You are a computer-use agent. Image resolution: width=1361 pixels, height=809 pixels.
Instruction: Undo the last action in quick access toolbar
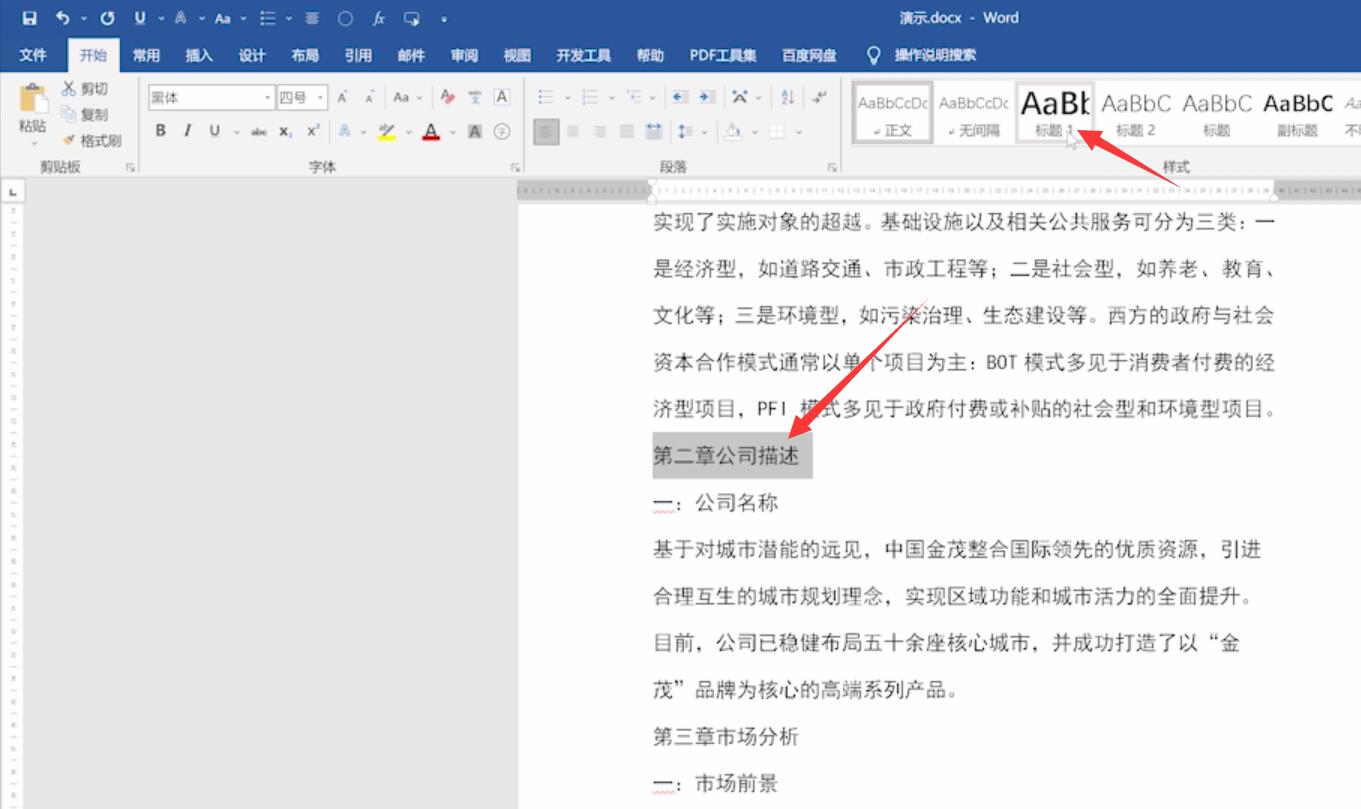coord(64,18)
